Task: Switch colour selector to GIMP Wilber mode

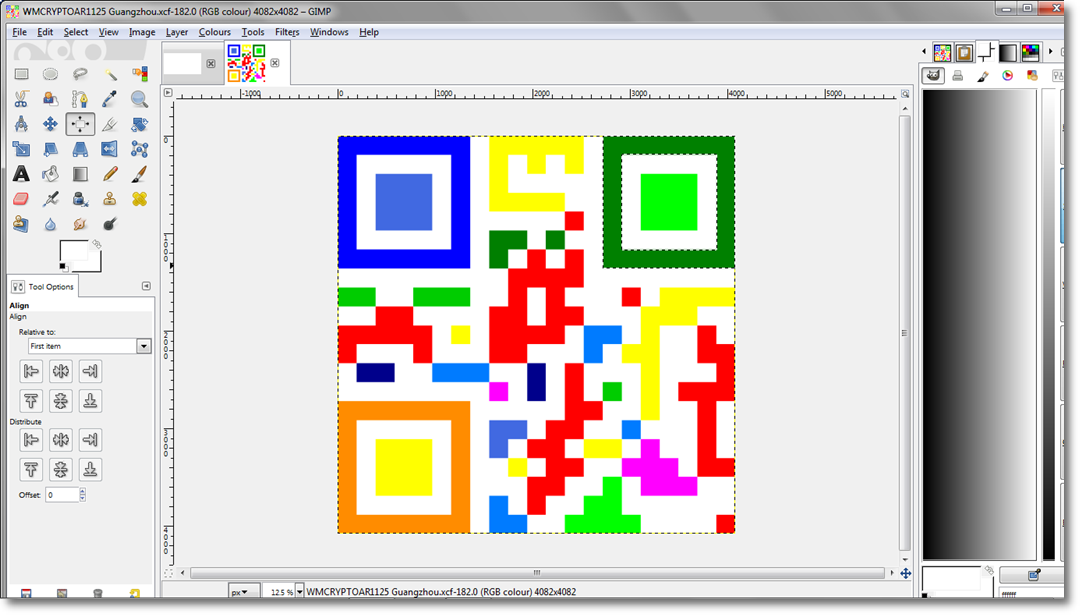Action: pos(933,76)
